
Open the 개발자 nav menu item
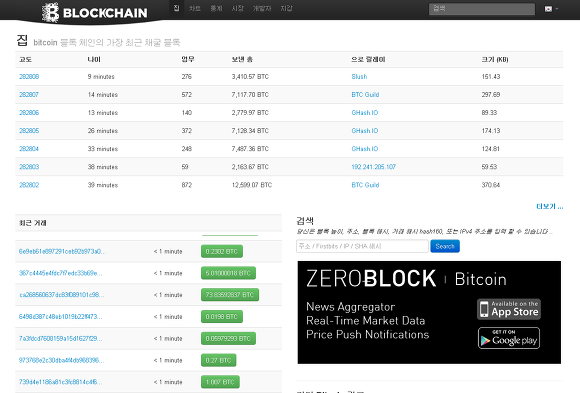262,8
